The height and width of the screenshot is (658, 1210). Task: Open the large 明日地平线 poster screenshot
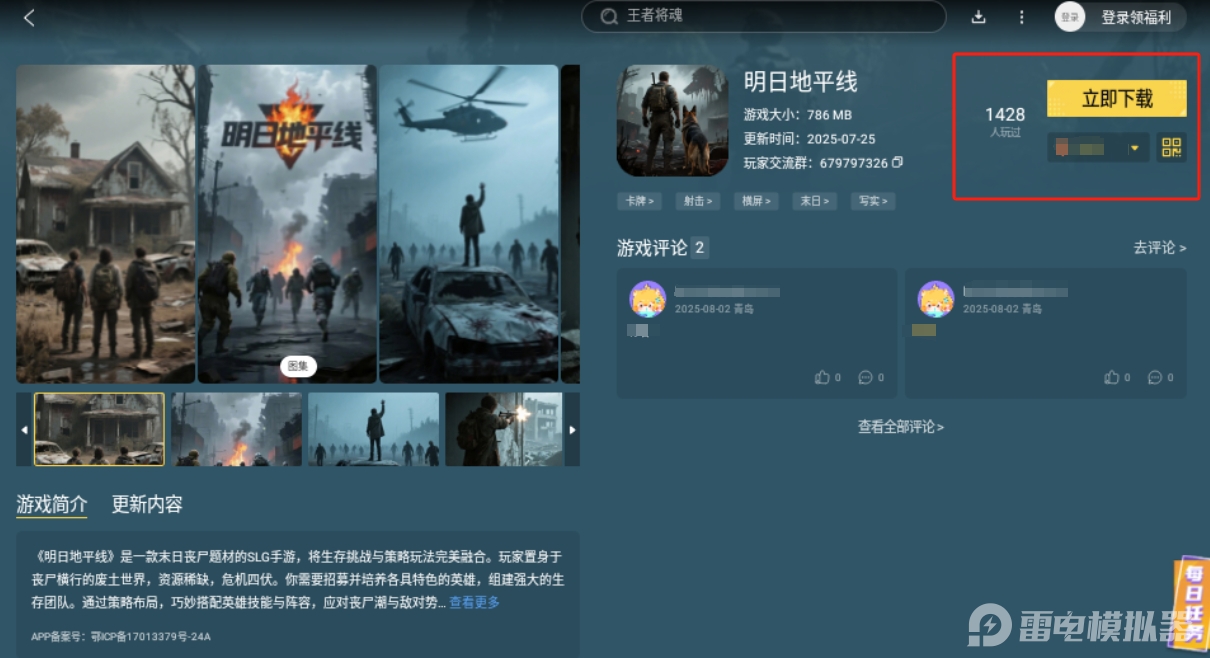tap(288, 224)
